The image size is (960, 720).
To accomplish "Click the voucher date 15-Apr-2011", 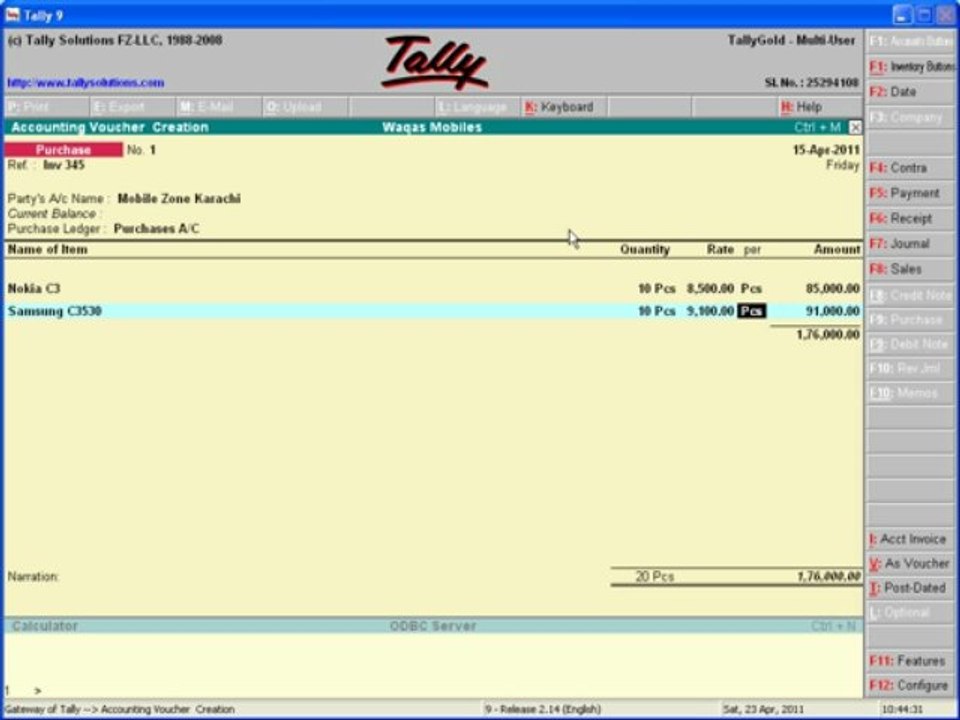I will pyautogui.click(x=826, y=150).
